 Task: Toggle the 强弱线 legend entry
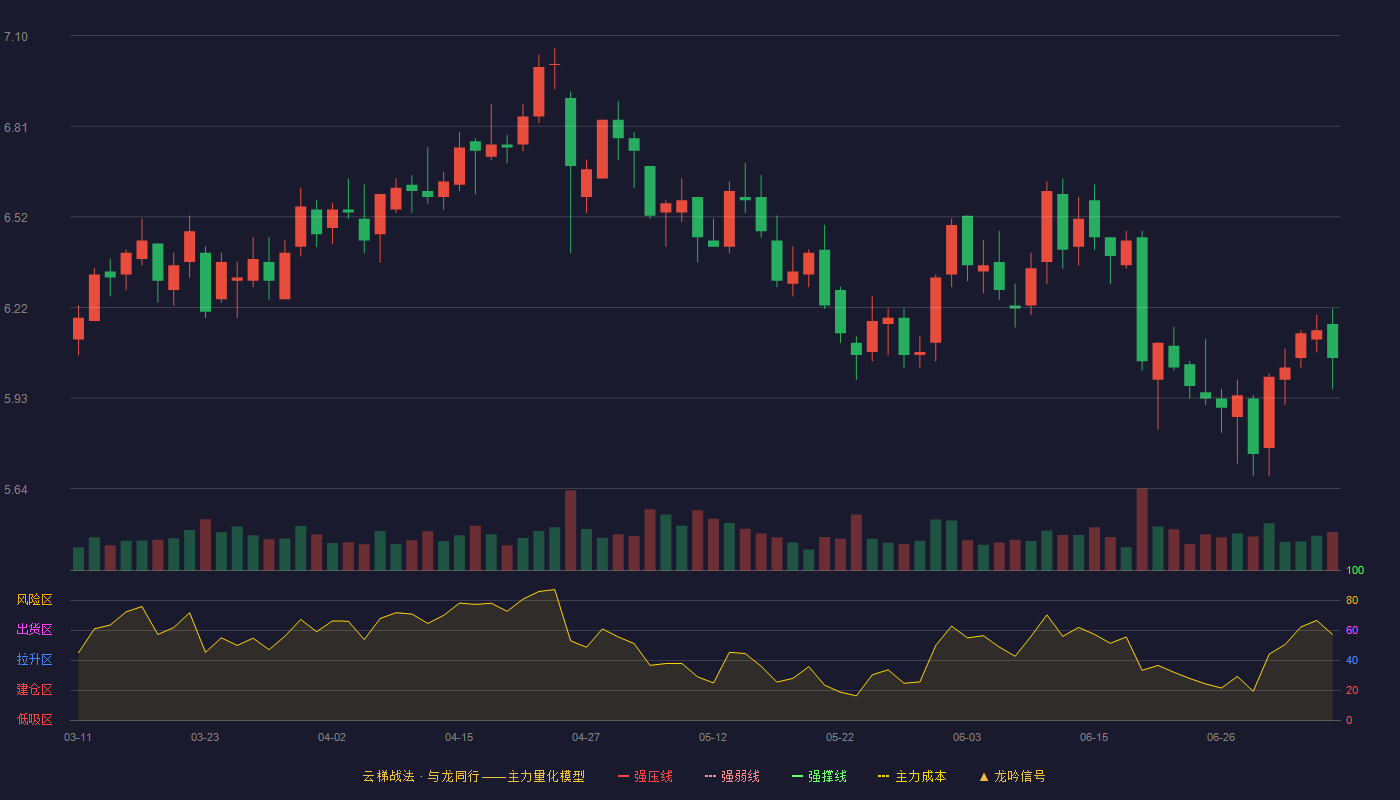coord(732,776)
